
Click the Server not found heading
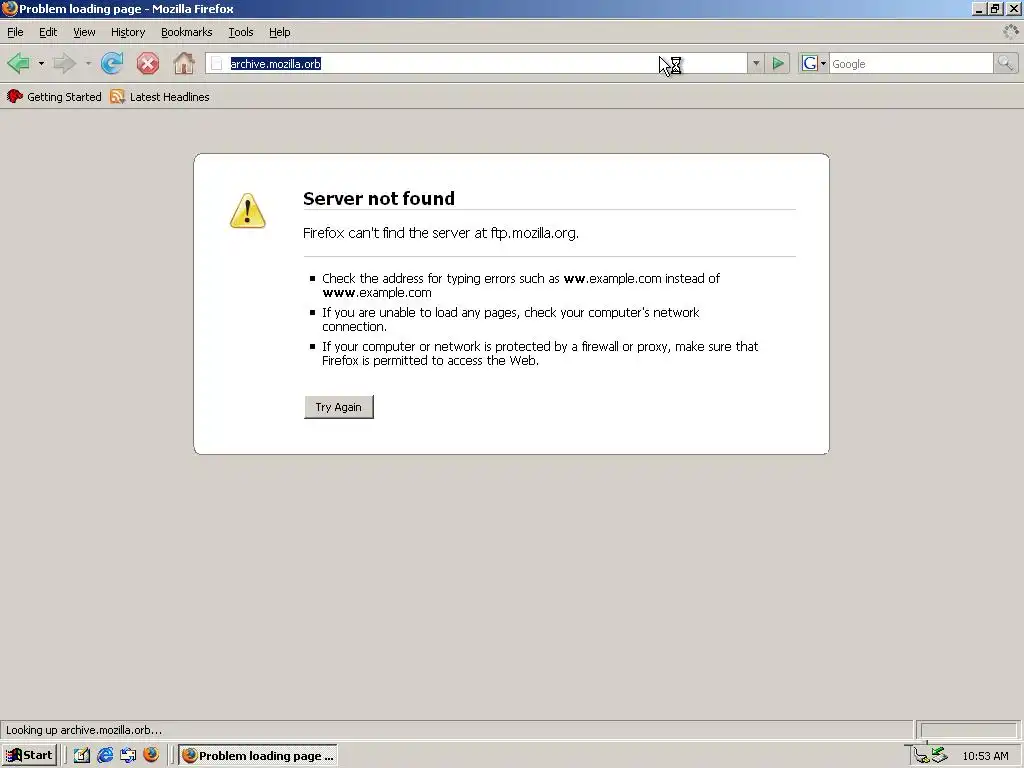(379, 199)
